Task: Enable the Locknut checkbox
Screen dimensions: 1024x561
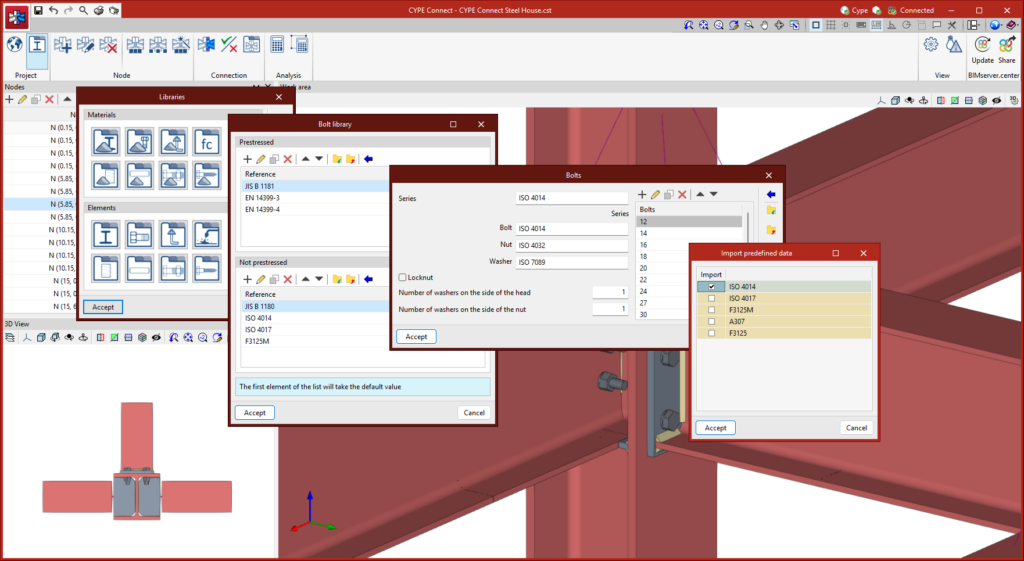Action: coord(402,277)
